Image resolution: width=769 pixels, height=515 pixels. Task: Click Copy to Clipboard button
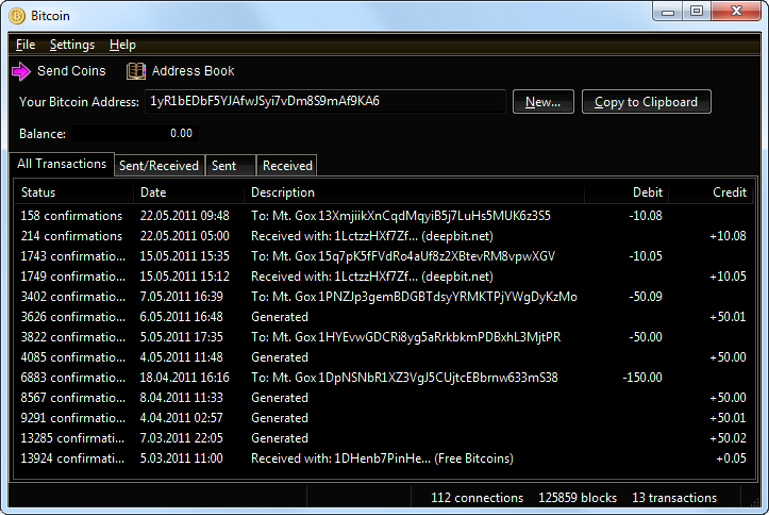(646, 102)
